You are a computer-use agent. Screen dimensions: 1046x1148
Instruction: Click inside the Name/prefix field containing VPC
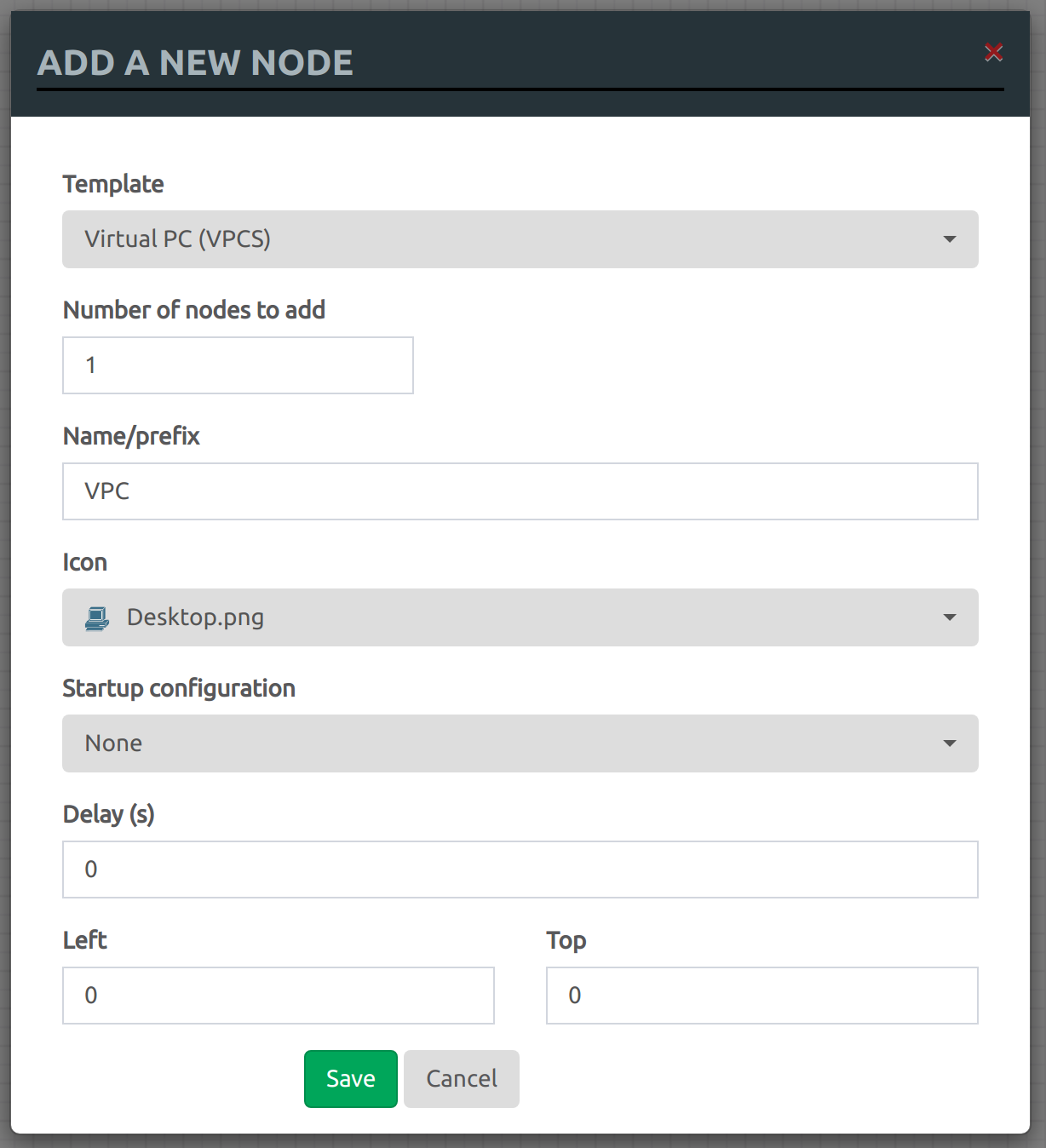pos(520,491)
